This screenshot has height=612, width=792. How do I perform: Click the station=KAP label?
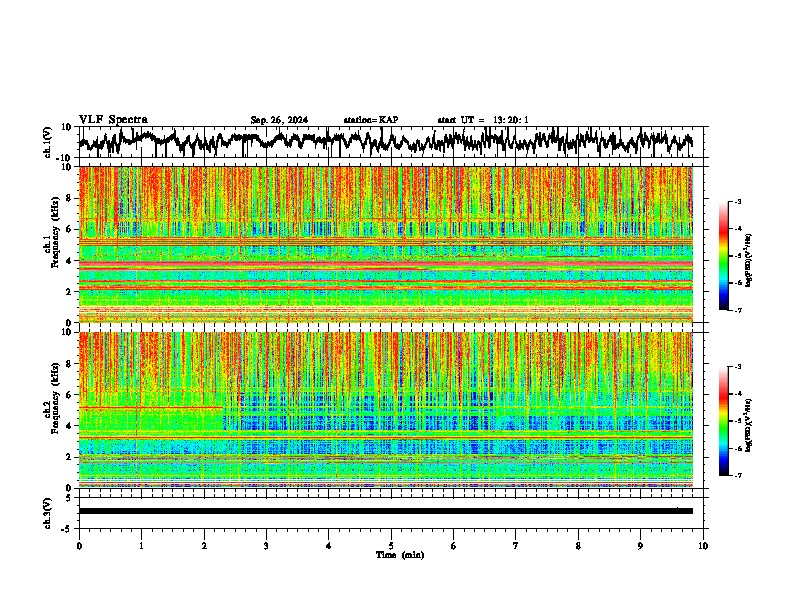pyautogui.click(x=371, y=120)
